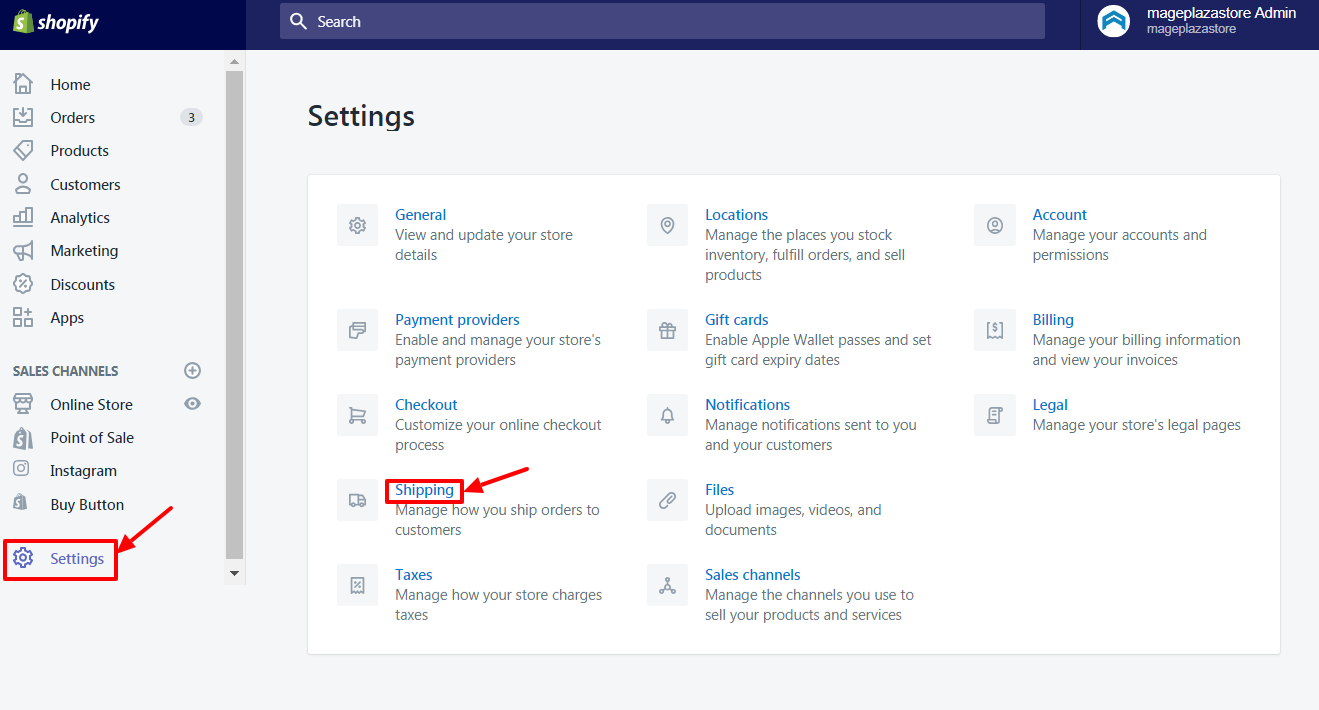Open Discounts using its sidebar icon
Image resolution: width=1319 pixels, height=710 pixels.
tap(28, 284)
